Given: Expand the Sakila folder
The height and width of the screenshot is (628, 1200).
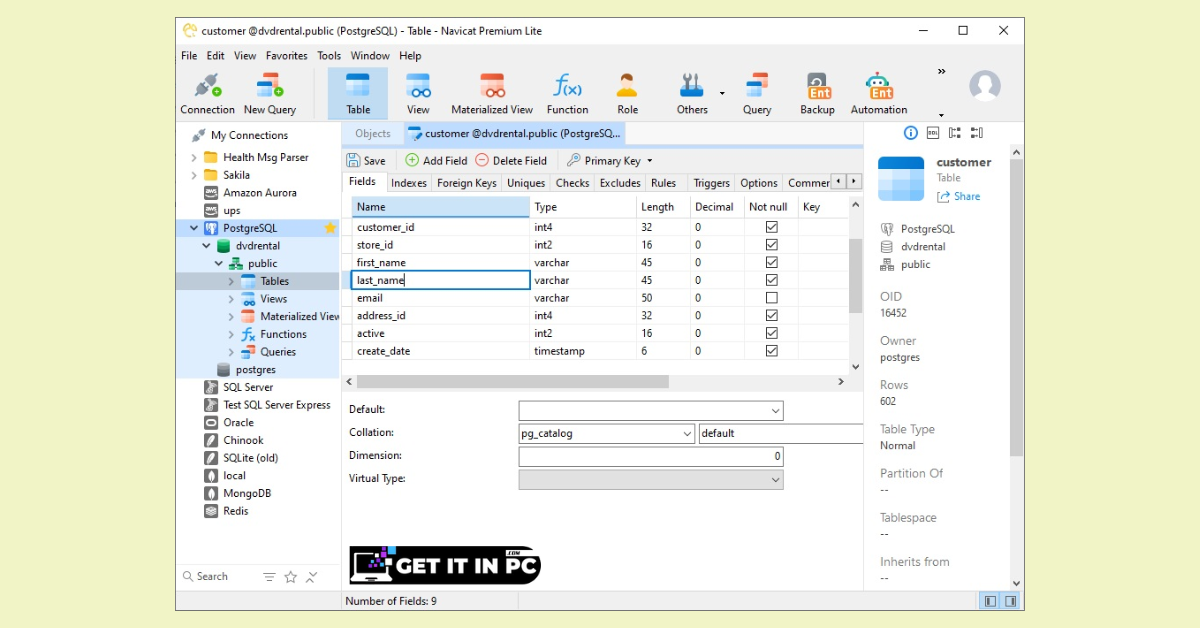Looking at the screenshot, I should [194, 175].
